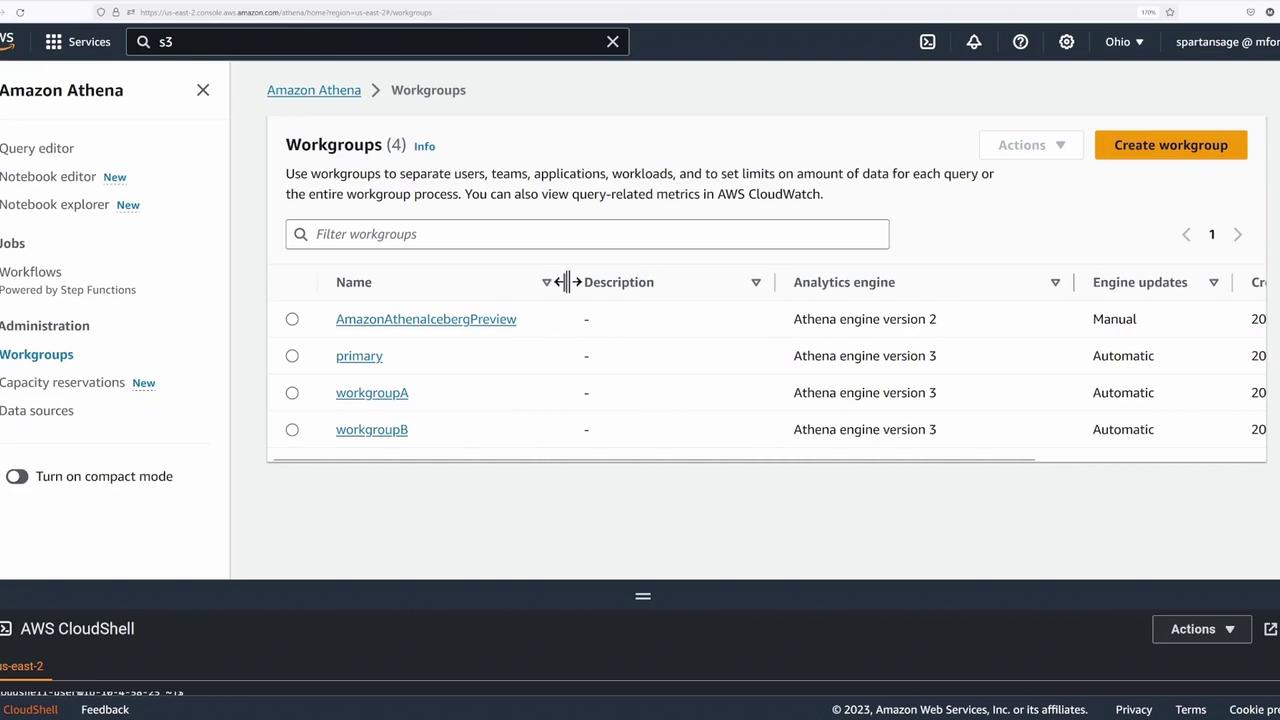The height and width of the screenshot is (720, 1280).
Task: Go to the next workgroups page
Action: coord(1238,234)
